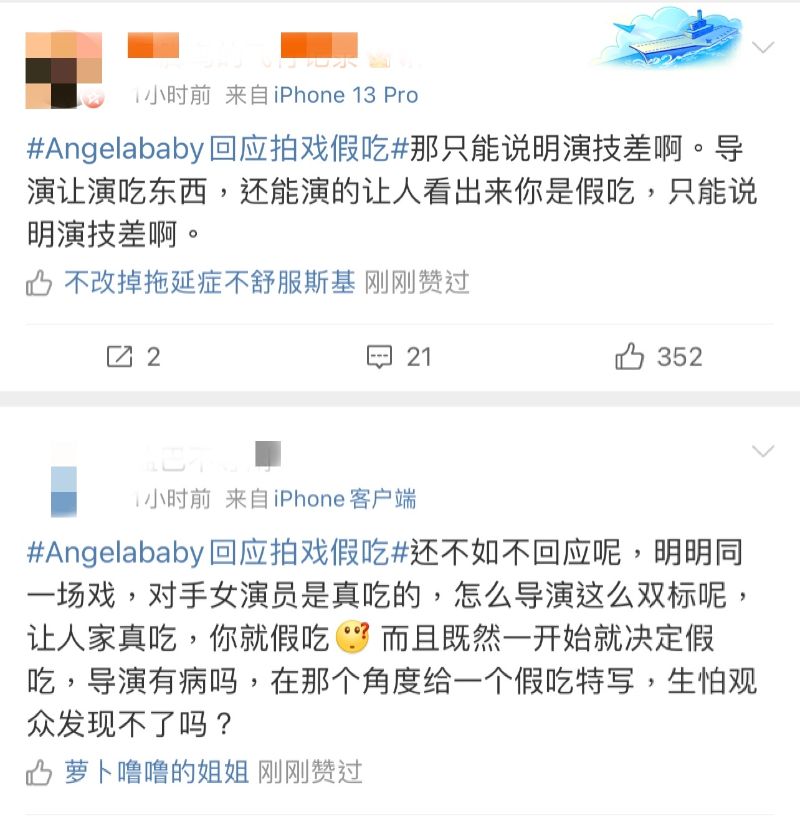The image size is (800, 824).
Task: Tap thumbs-up icon beside 萝卜噜噜的姐姐
Action: (x=39, y=772)
